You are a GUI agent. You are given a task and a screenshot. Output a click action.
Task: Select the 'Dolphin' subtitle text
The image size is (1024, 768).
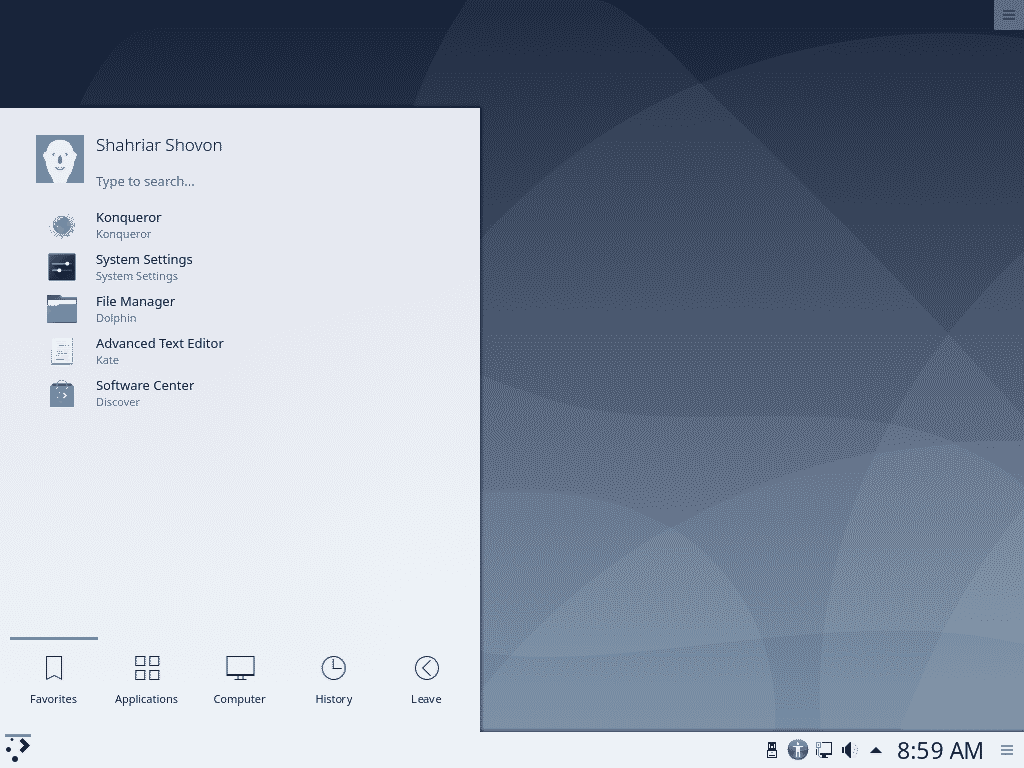pos(116,318)
